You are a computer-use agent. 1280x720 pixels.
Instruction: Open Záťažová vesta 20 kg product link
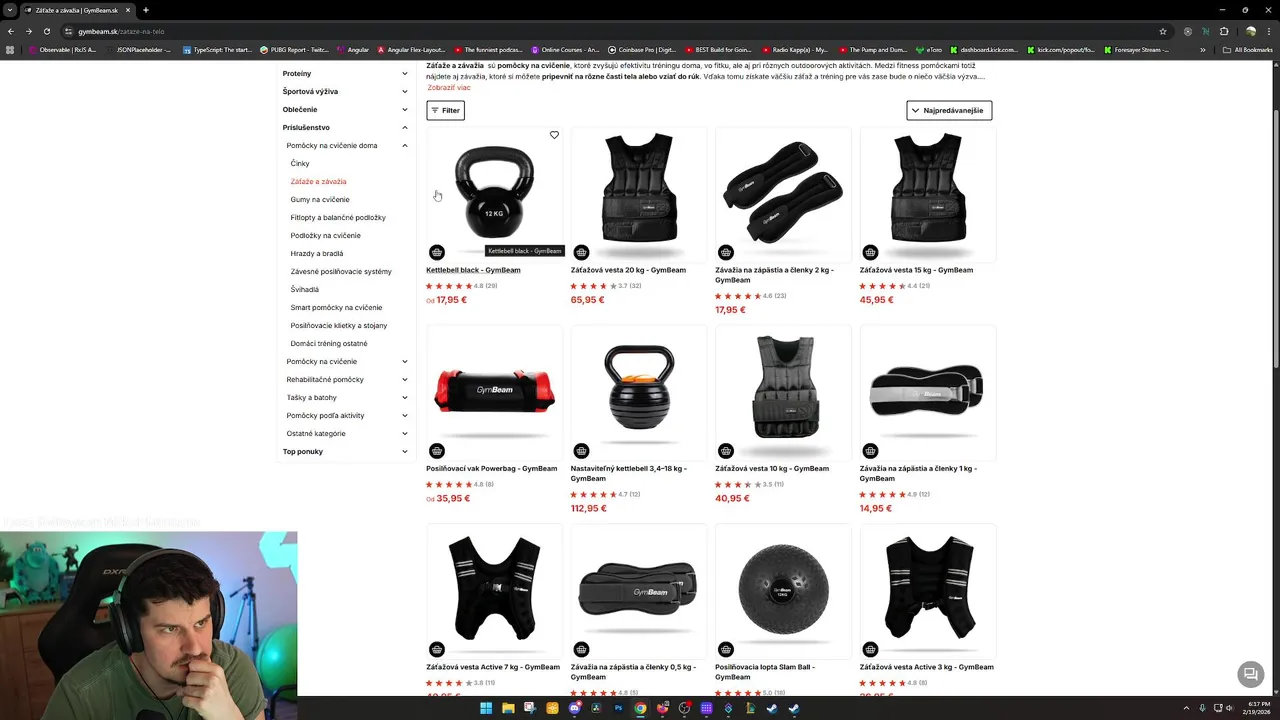click(628, 270)
